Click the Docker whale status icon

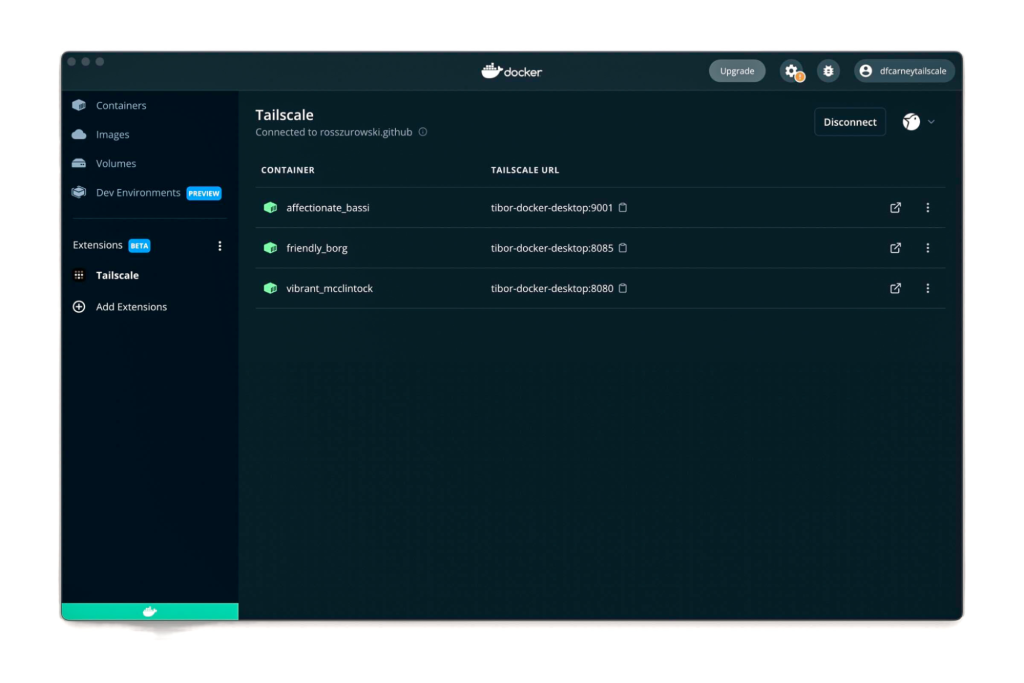point(150,611)
